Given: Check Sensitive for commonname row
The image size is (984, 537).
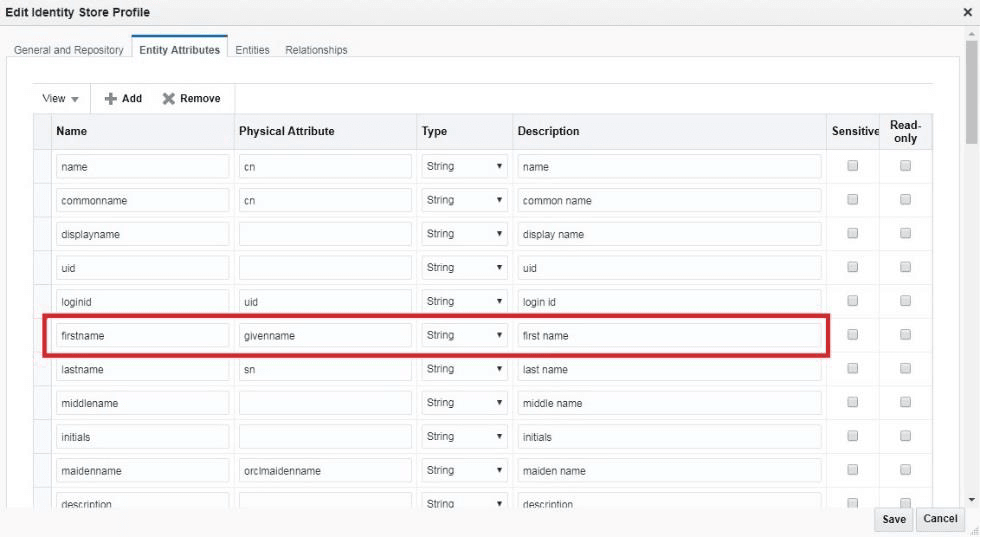Looking at the screenshot, I should click(x=852, y=199).
